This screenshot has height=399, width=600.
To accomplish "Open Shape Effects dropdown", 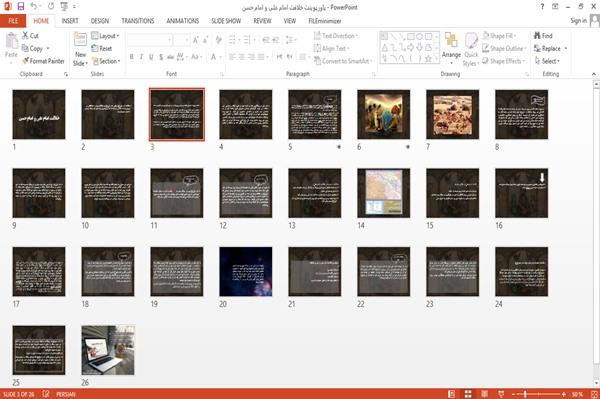I will click(x=503, y=61).
